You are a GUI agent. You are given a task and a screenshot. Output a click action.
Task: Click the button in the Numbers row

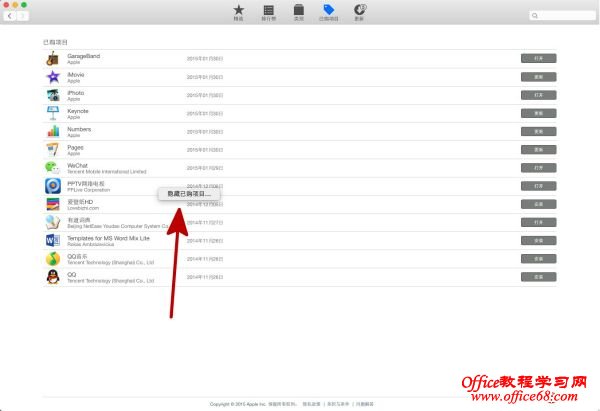click(538, 131)
